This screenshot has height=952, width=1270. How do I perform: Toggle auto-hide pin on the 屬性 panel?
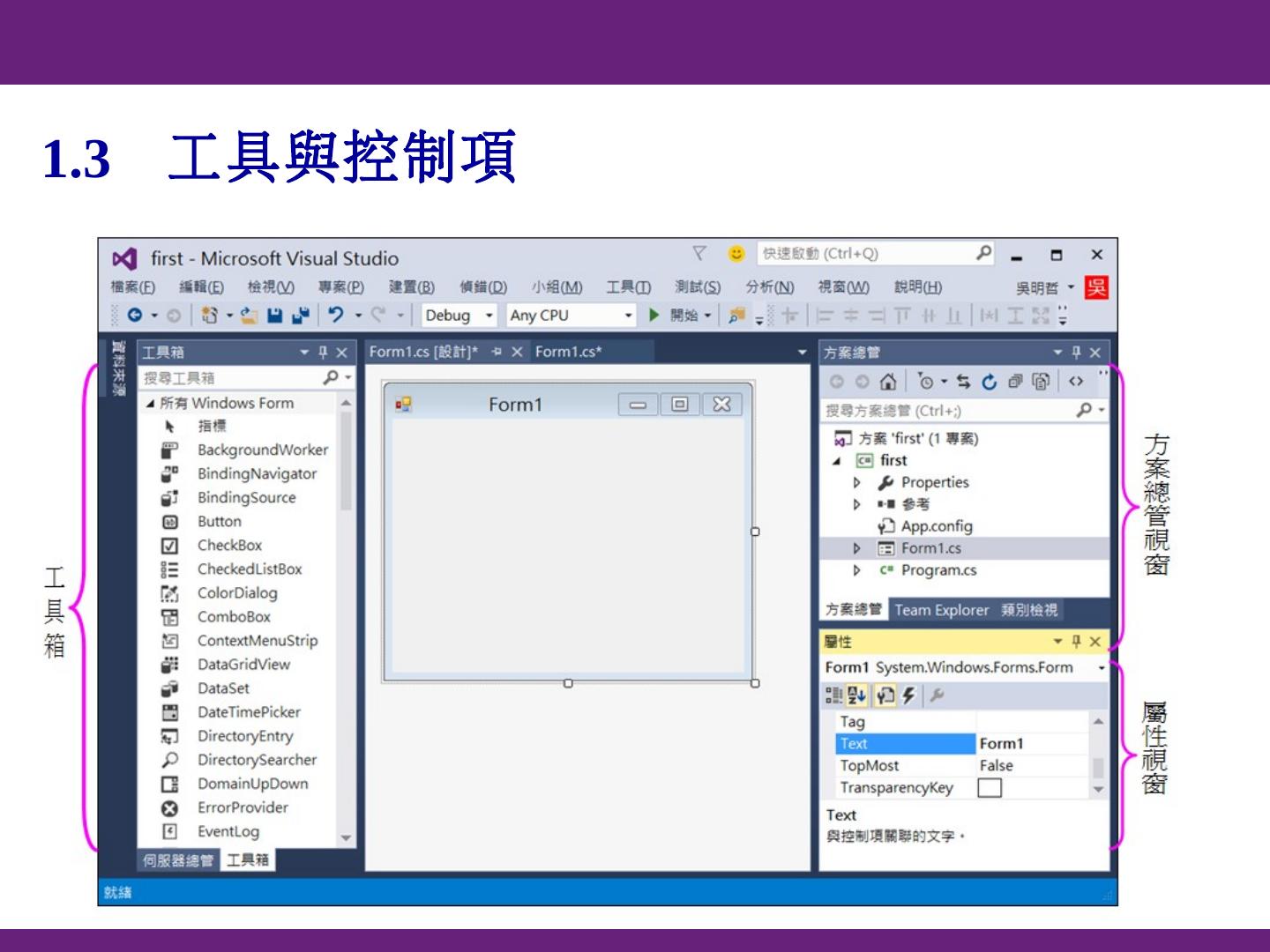click(x=1076, y=642)
